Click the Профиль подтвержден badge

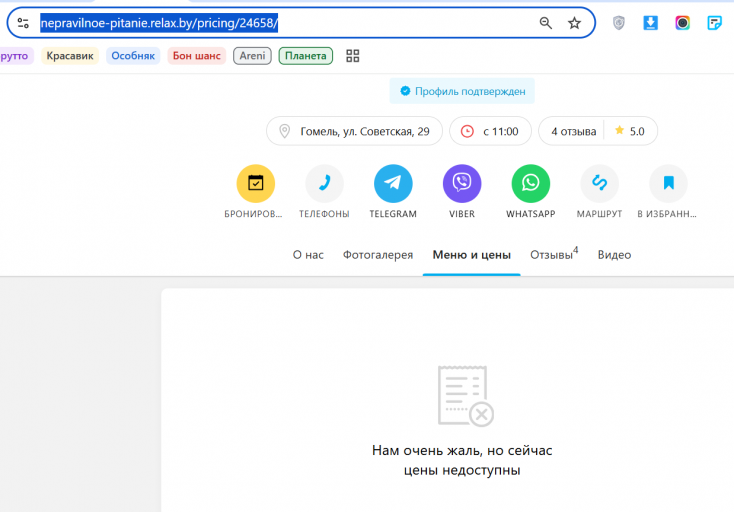coord(462,91)
